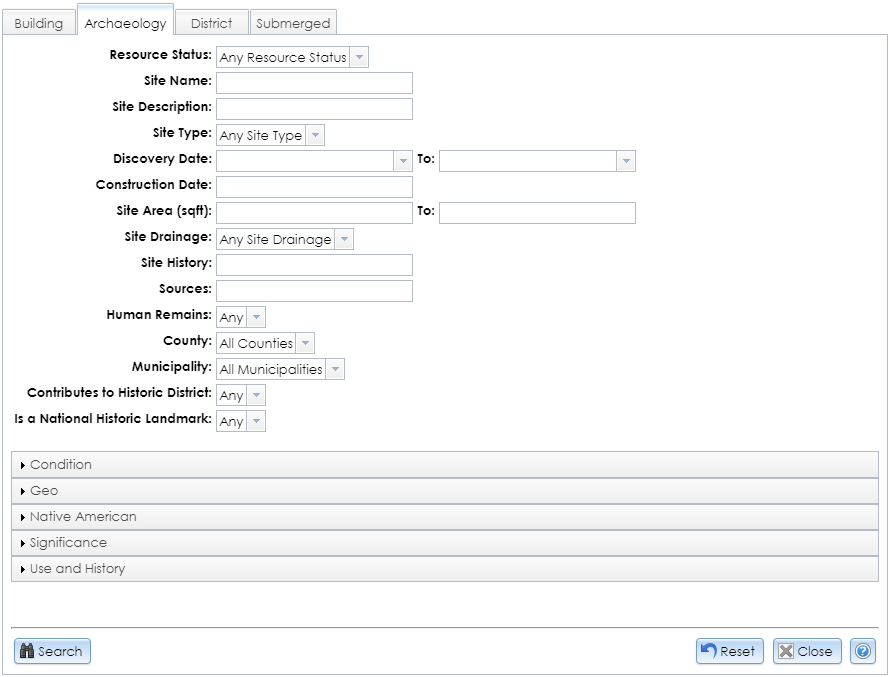Click the calendar dropdown arrow for Discovery Date
890x677 pixels.
pos(404,160)
